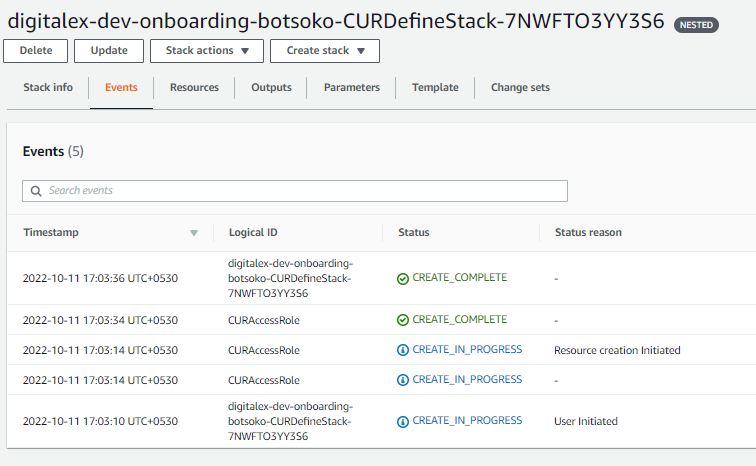Expand the Create stack dropdown

pyautogui.click(x=325, y=51)
